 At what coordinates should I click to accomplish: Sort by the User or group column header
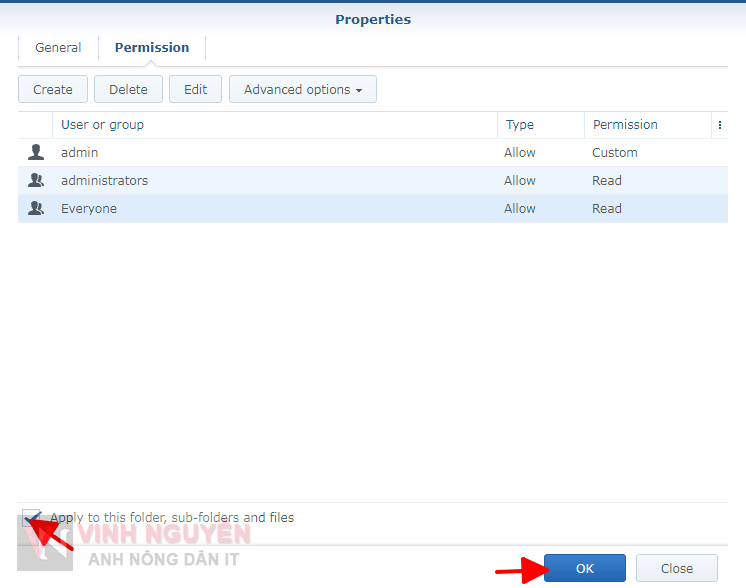click(102, 125)
